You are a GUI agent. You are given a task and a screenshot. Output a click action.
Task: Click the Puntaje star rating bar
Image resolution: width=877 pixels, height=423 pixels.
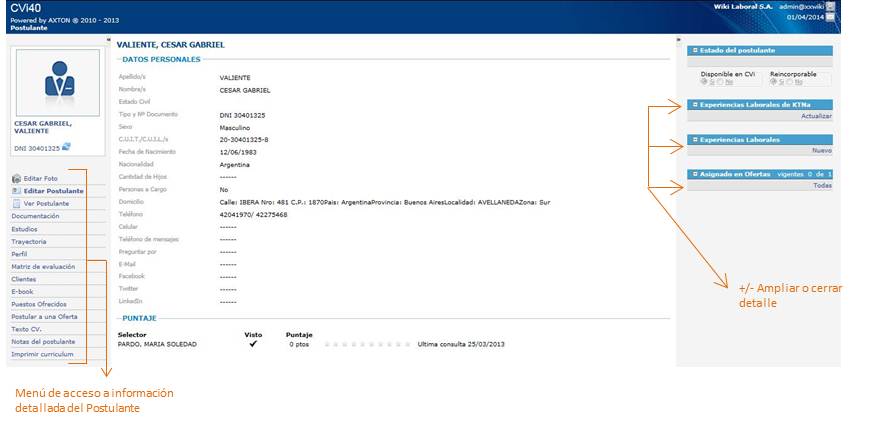pos(367,344)
